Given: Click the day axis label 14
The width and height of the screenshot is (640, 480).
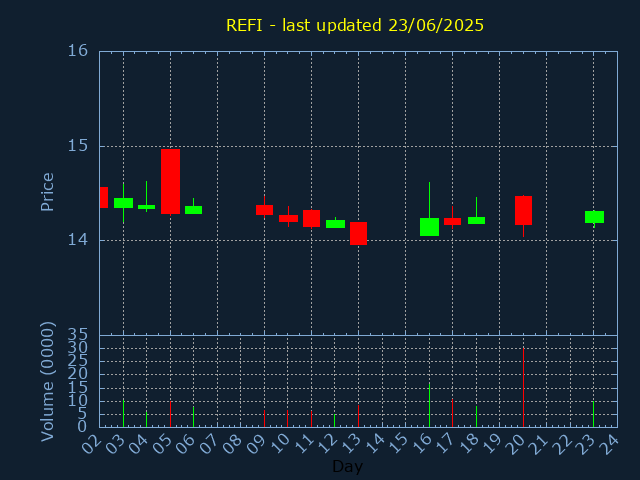Looking at the screenshot, I should pos(373,444).
